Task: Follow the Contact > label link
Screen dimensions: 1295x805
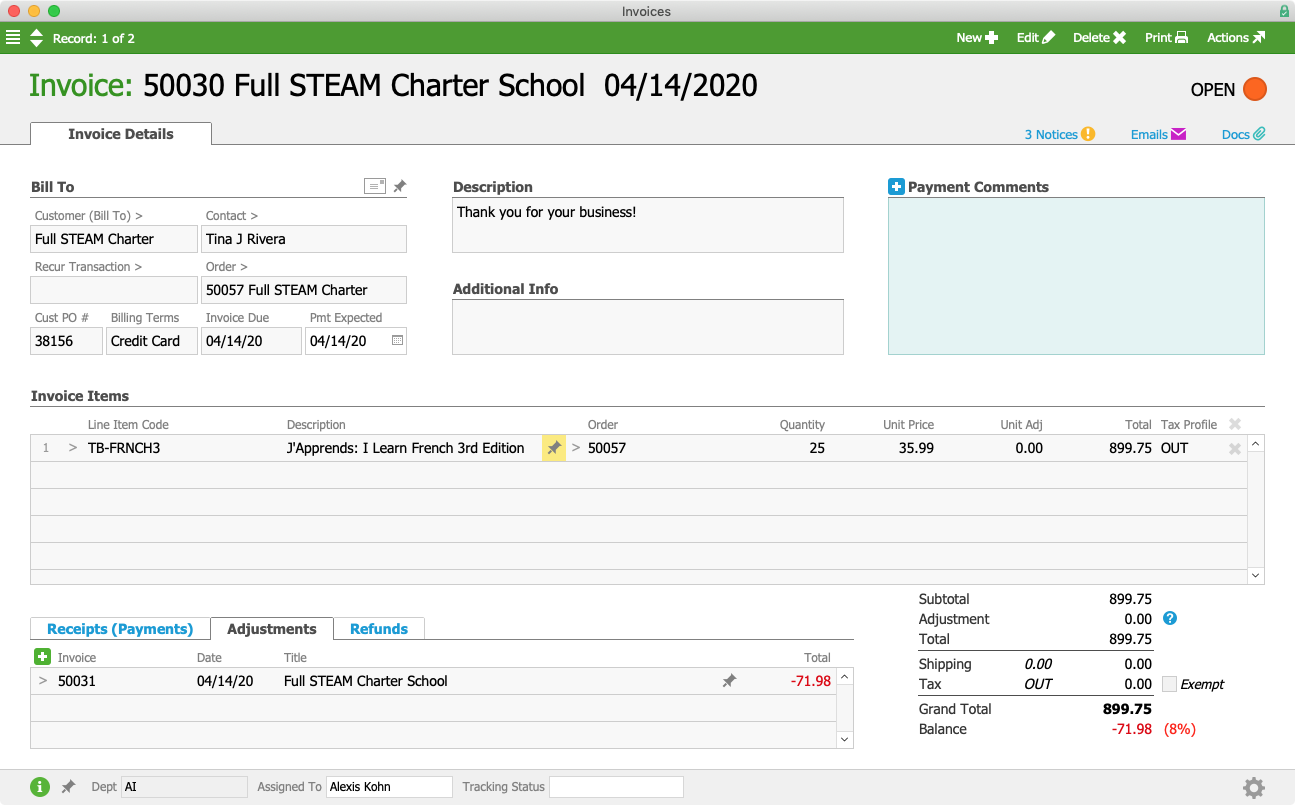Action: 232,215
